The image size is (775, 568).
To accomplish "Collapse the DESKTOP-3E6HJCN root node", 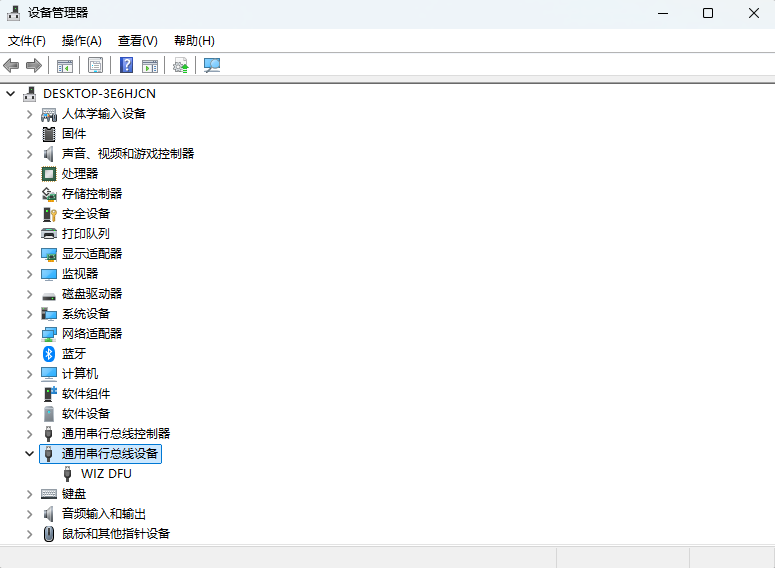I will (x=11, y=94).
